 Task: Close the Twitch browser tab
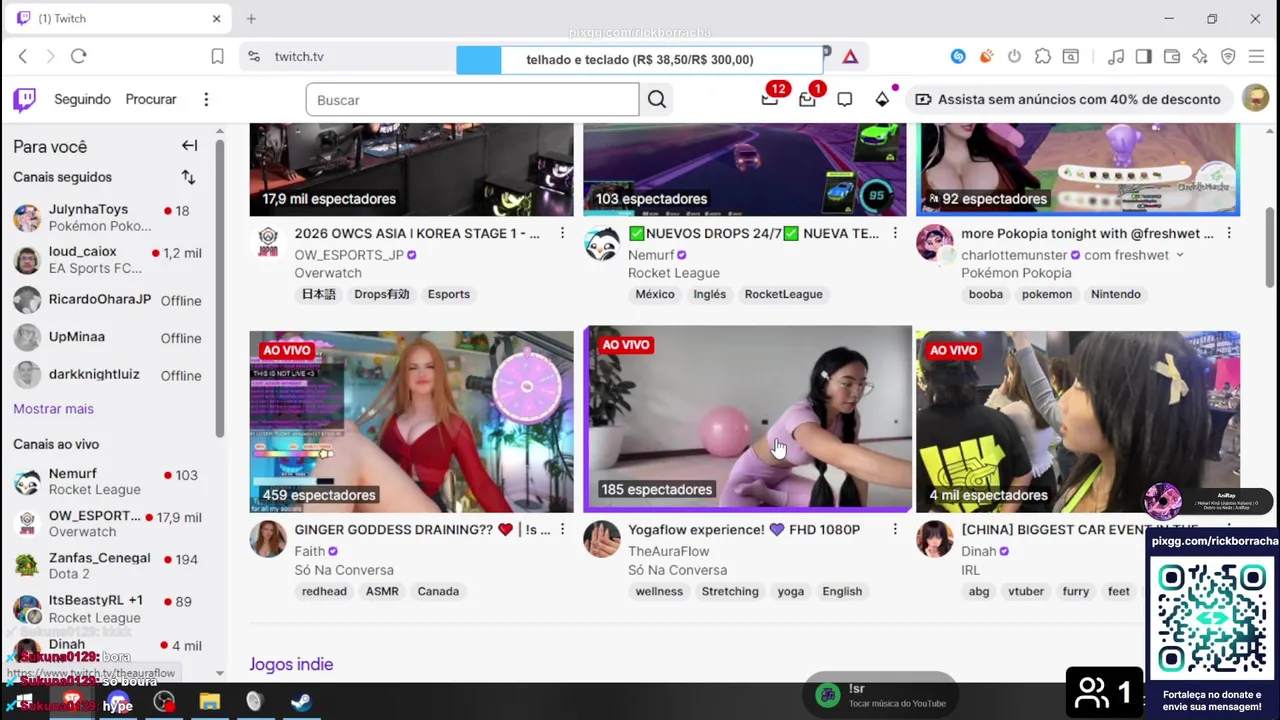(x=216, y=18)
